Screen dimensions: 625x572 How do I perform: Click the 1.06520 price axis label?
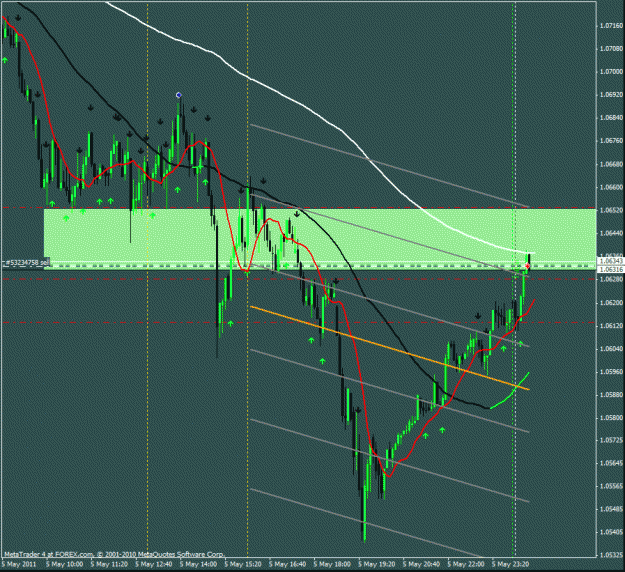[x=611, y=210]
